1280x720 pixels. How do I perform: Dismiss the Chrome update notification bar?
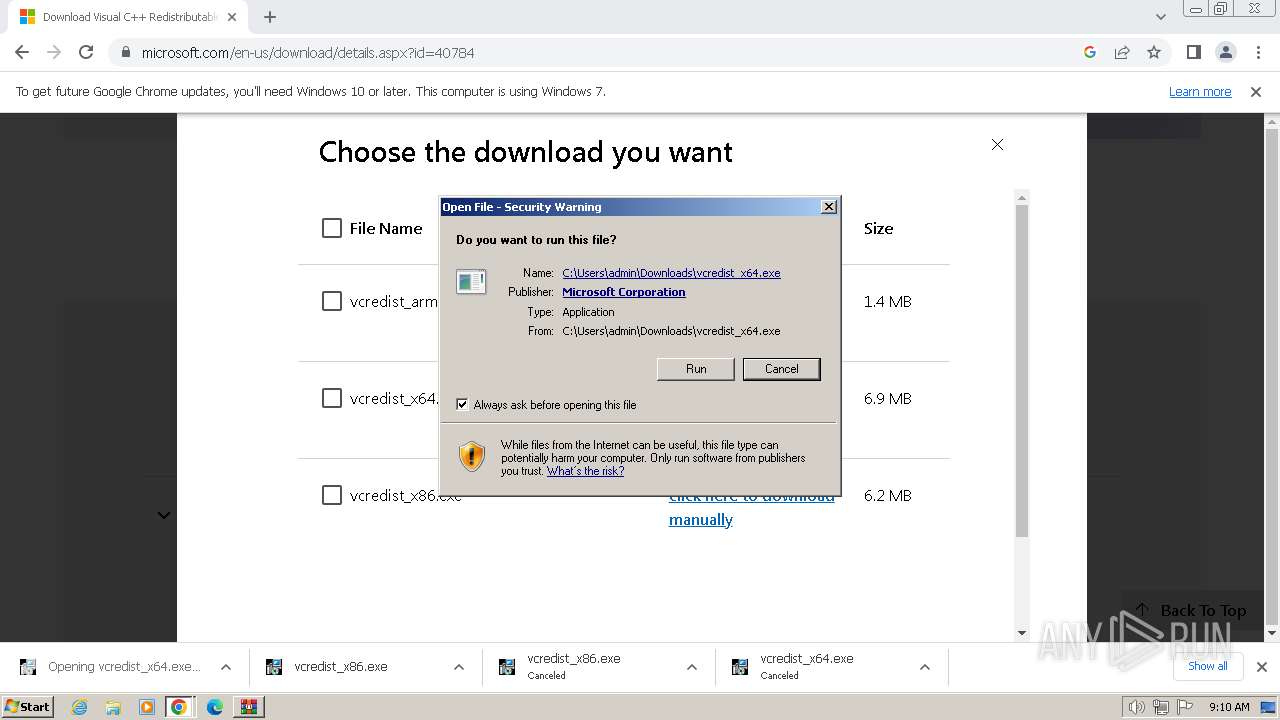[x=1256, y=91]
